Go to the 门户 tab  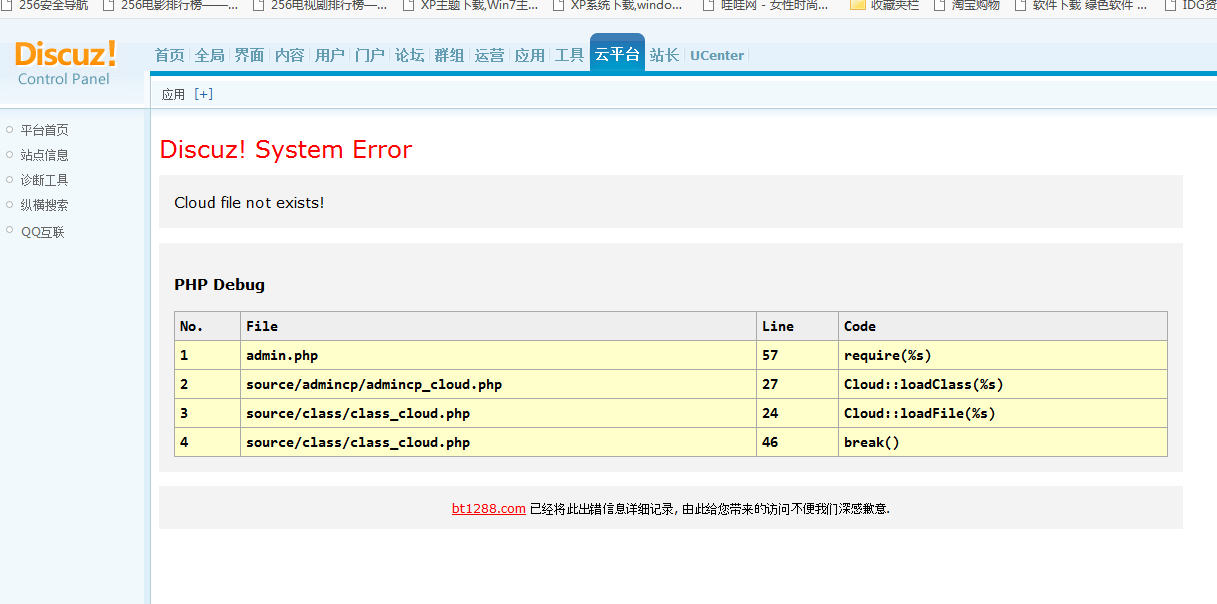[369, 55]
